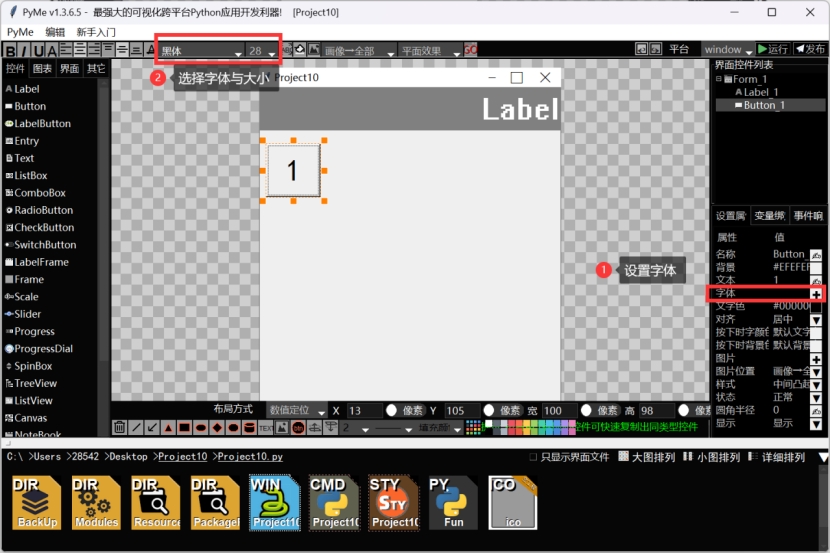Open the font size dropdown showing 28
Viewport: 830px width, 553px height.
pyautogui.click(x=261, y=51)
